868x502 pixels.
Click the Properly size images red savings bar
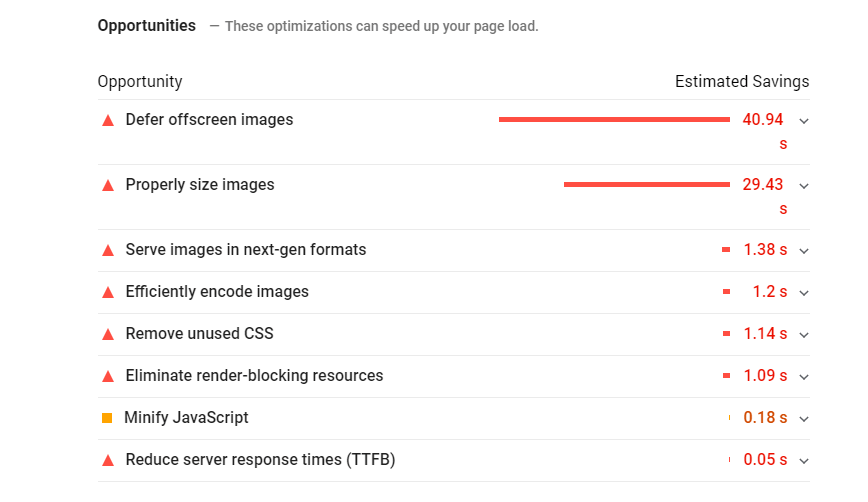[x=646, y=185]
